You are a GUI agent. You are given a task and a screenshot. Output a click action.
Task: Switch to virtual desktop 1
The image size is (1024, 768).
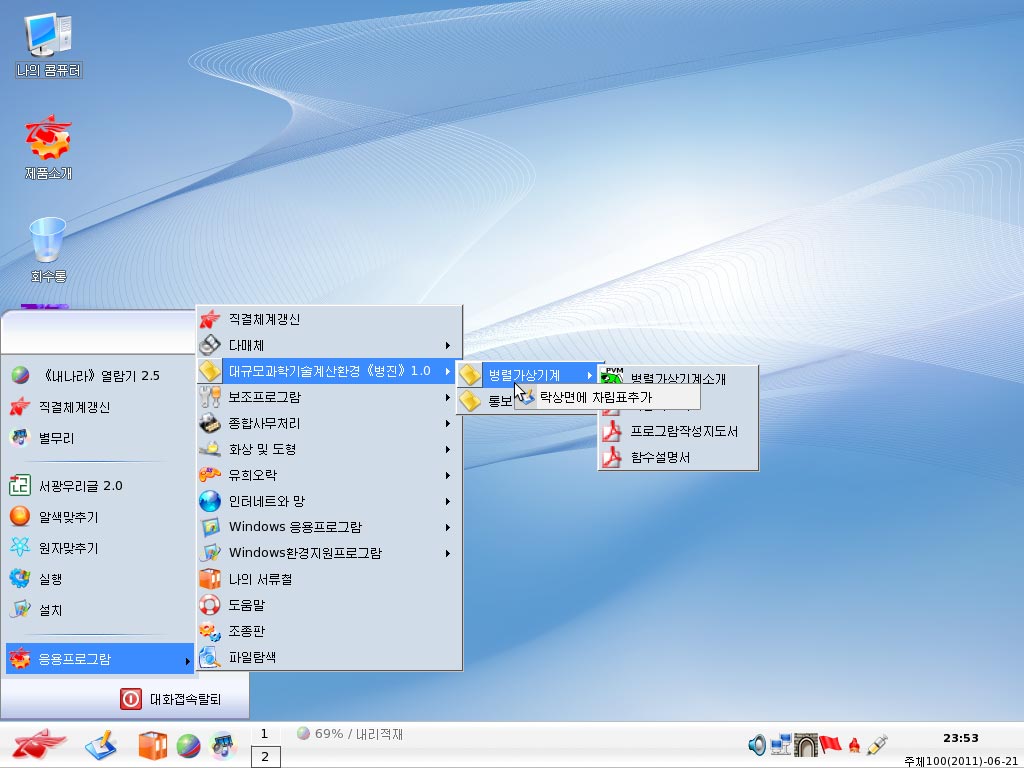pyautogui.click(x=265, y=734)
